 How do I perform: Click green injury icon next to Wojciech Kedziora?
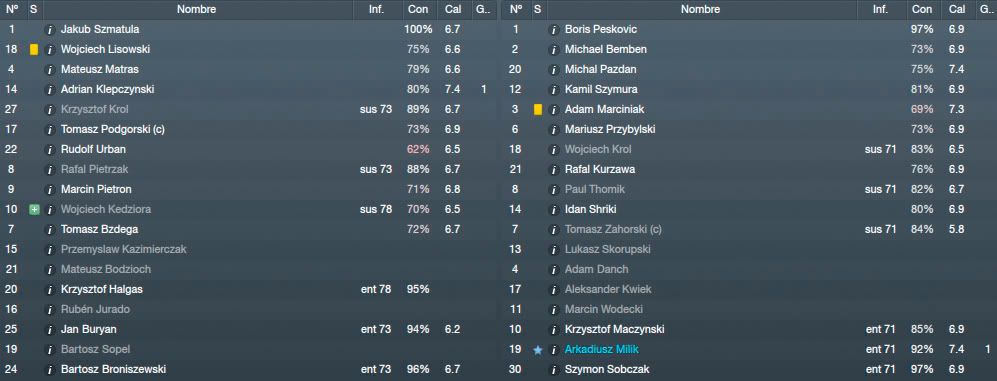(x=34, y=209)
